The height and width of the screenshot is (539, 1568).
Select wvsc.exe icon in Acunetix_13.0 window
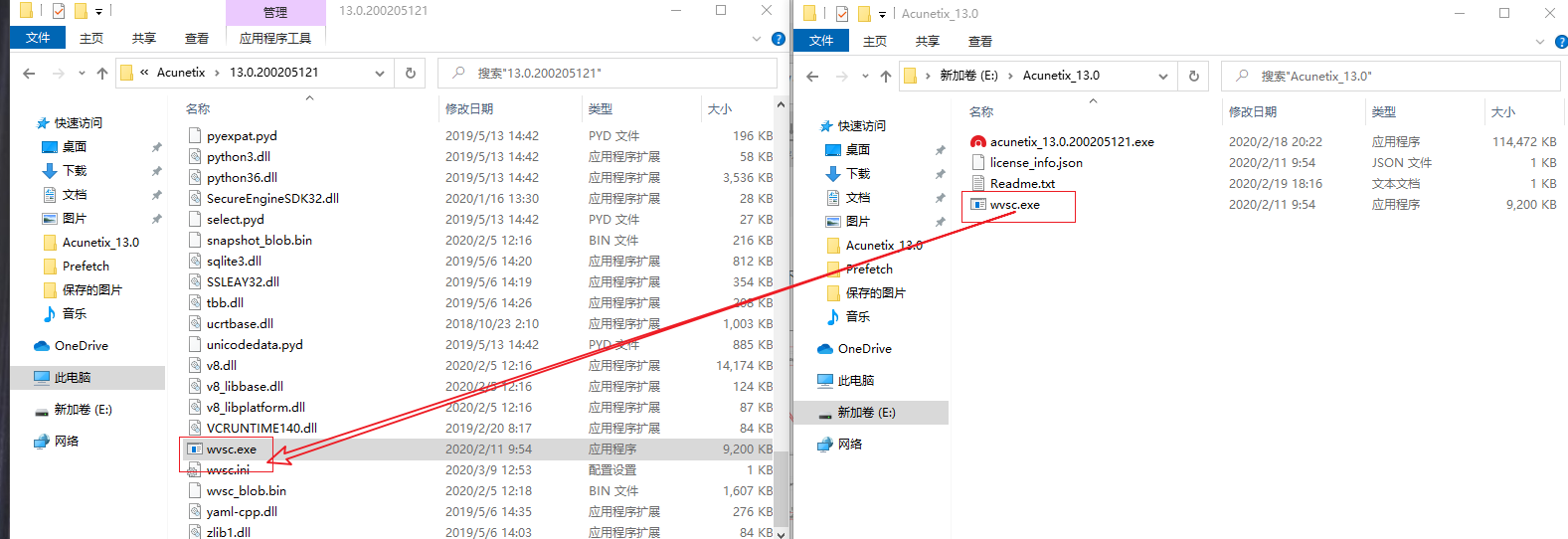click(x=978, y=204)
